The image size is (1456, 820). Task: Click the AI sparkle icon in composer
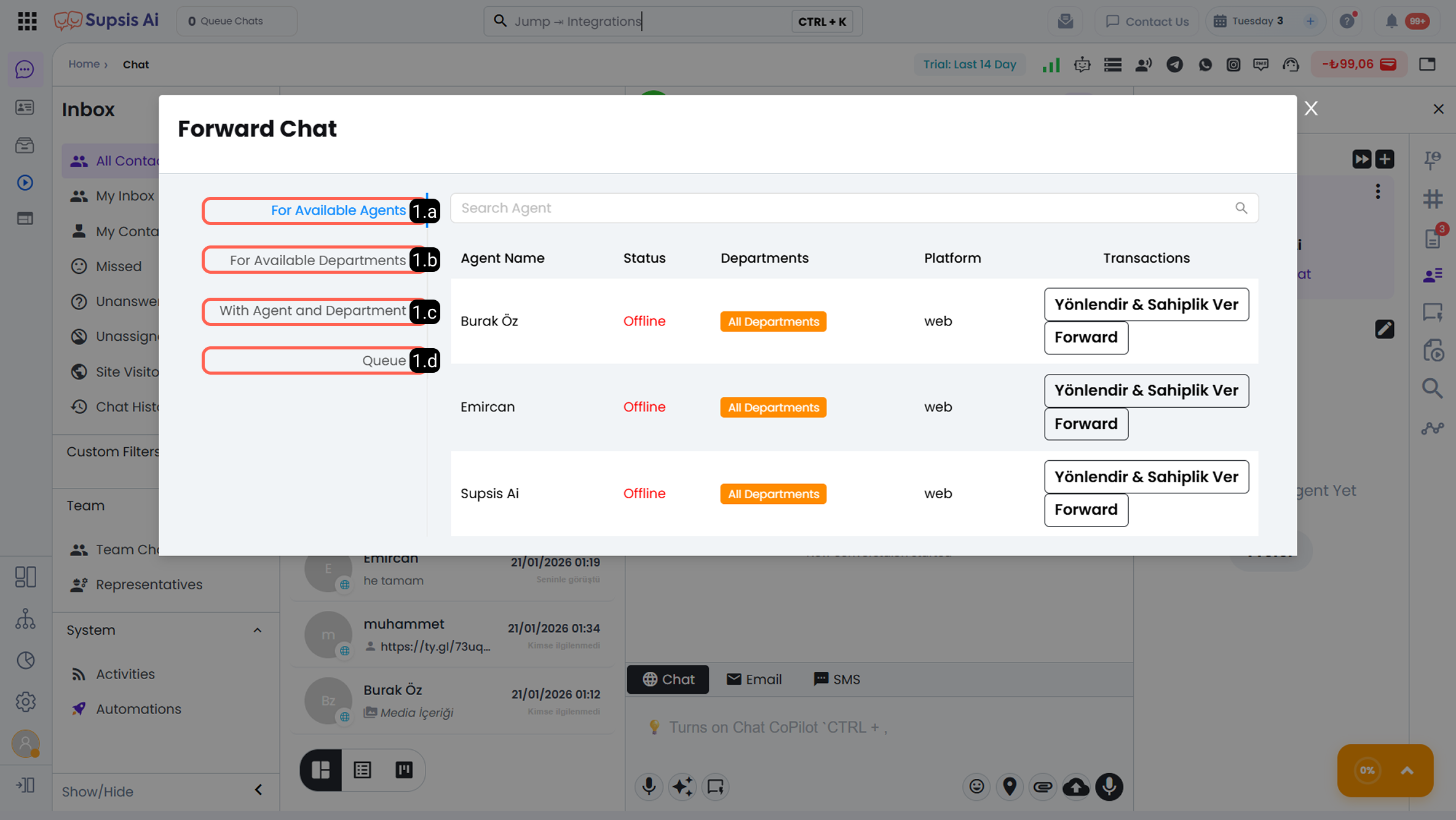click(x=682, y=786)
